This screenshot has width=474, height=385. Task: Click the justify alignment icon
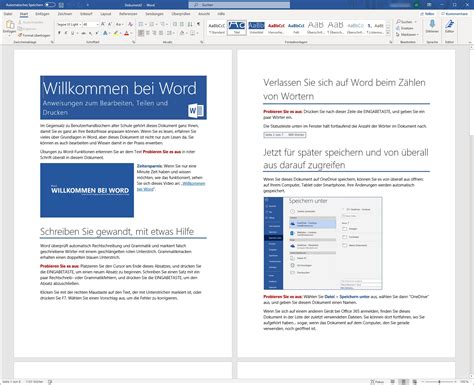tap(161, 33)
